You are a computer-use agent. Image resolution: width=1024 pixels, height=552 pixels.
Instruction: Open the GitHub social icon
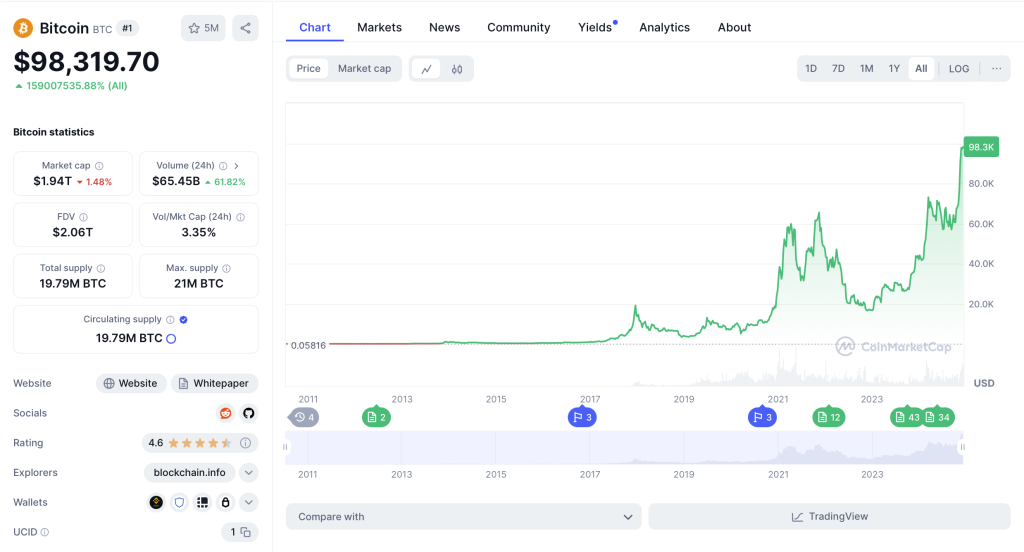pos(248,413)
